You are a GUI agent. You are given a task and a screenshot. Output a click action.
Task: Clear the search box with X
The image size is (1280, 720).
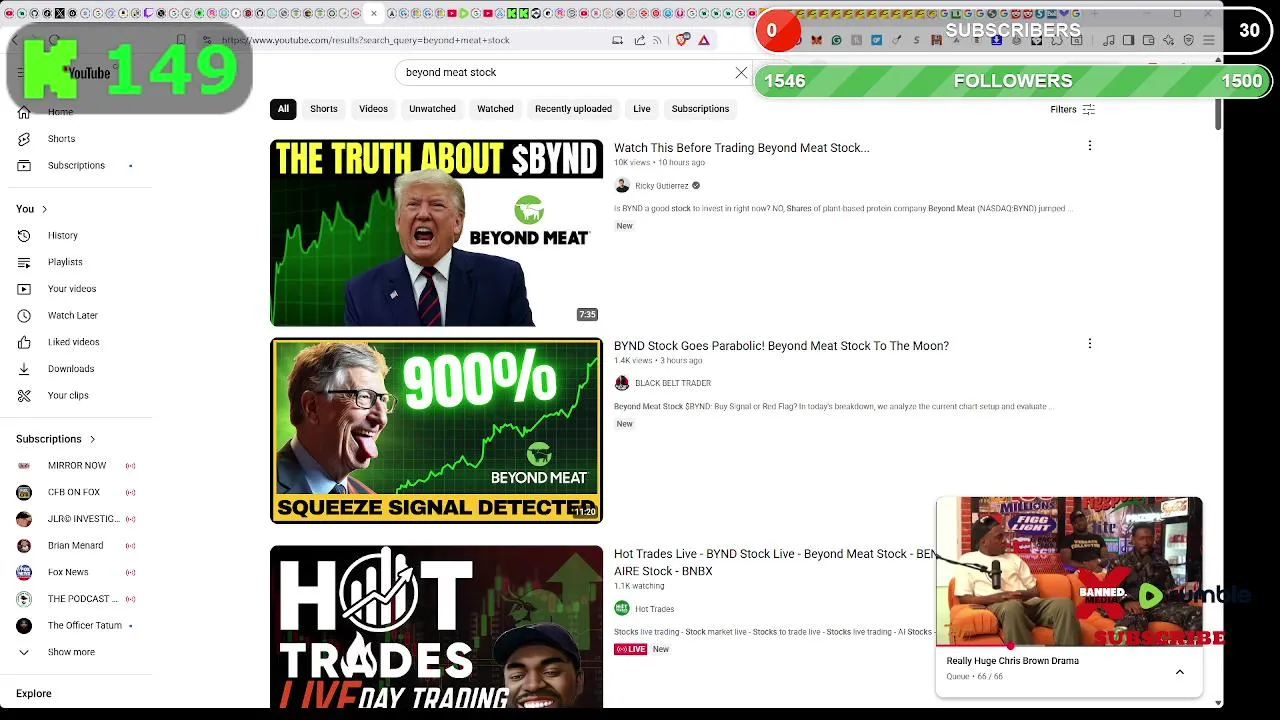pyautogui.click(x=741, y=73)
